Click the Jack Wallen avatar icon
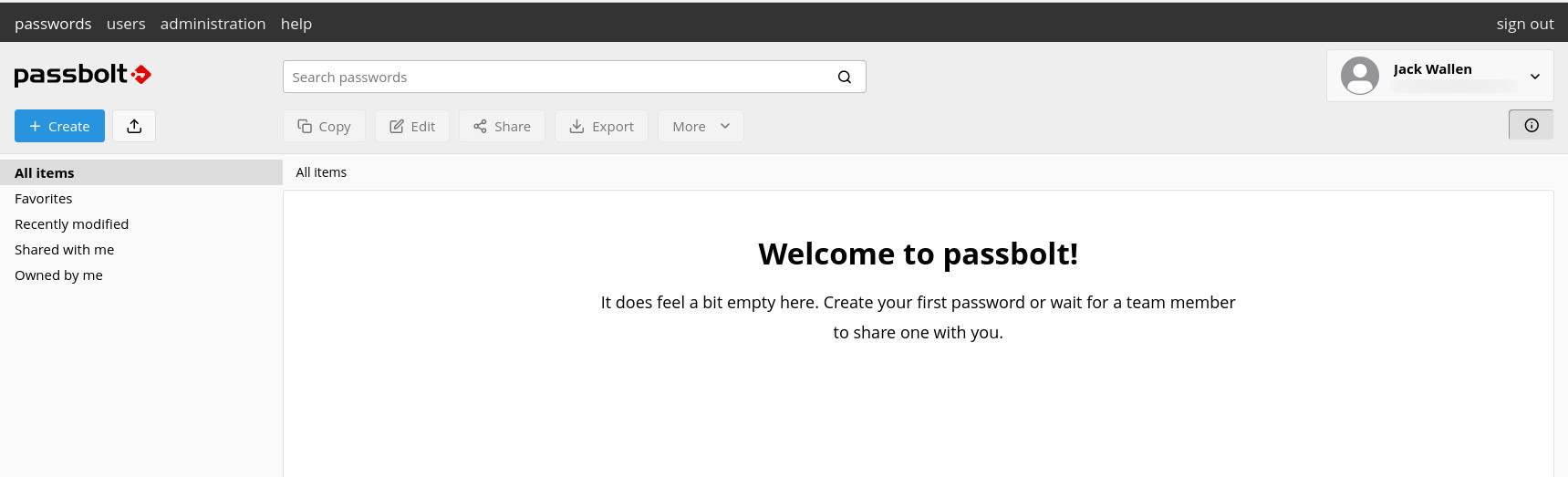This screenshot has width=1568, height=477. [x=1359, y=76]
